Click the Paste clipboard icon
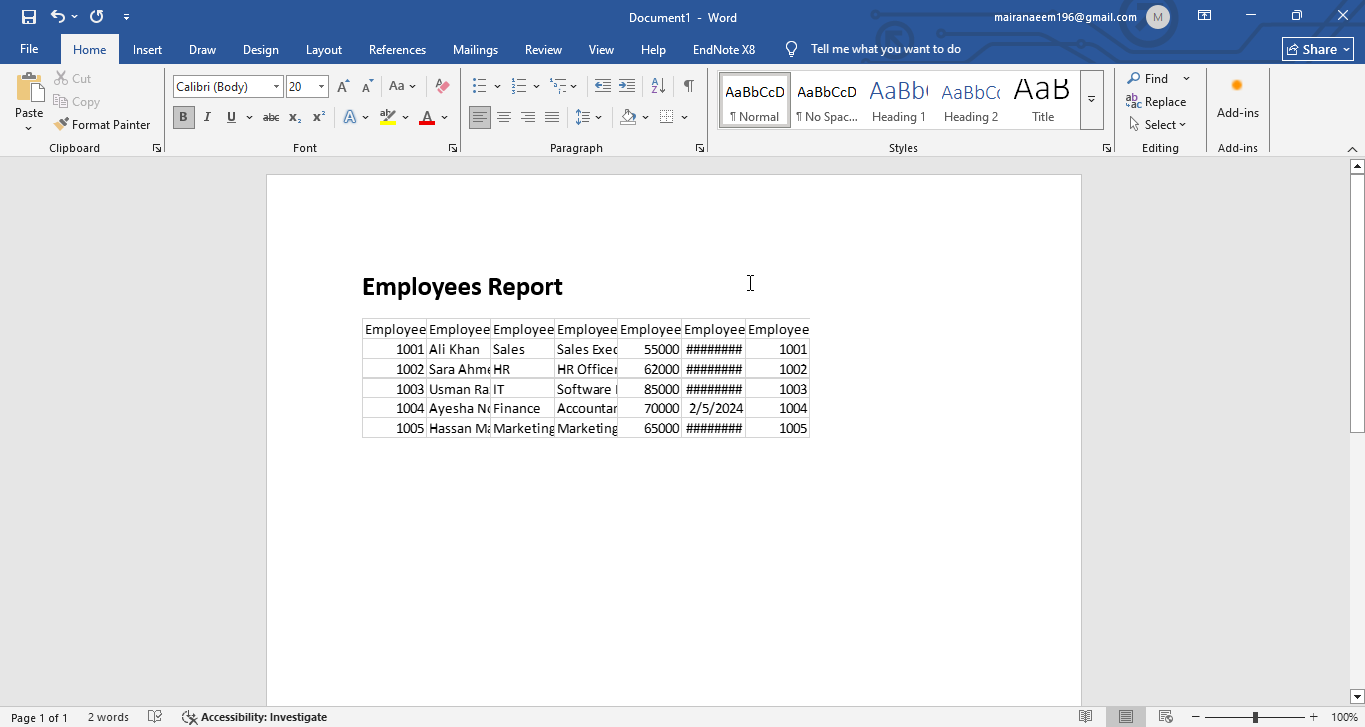The width and height of the screenshot is (1365, 727). (29, 88)
